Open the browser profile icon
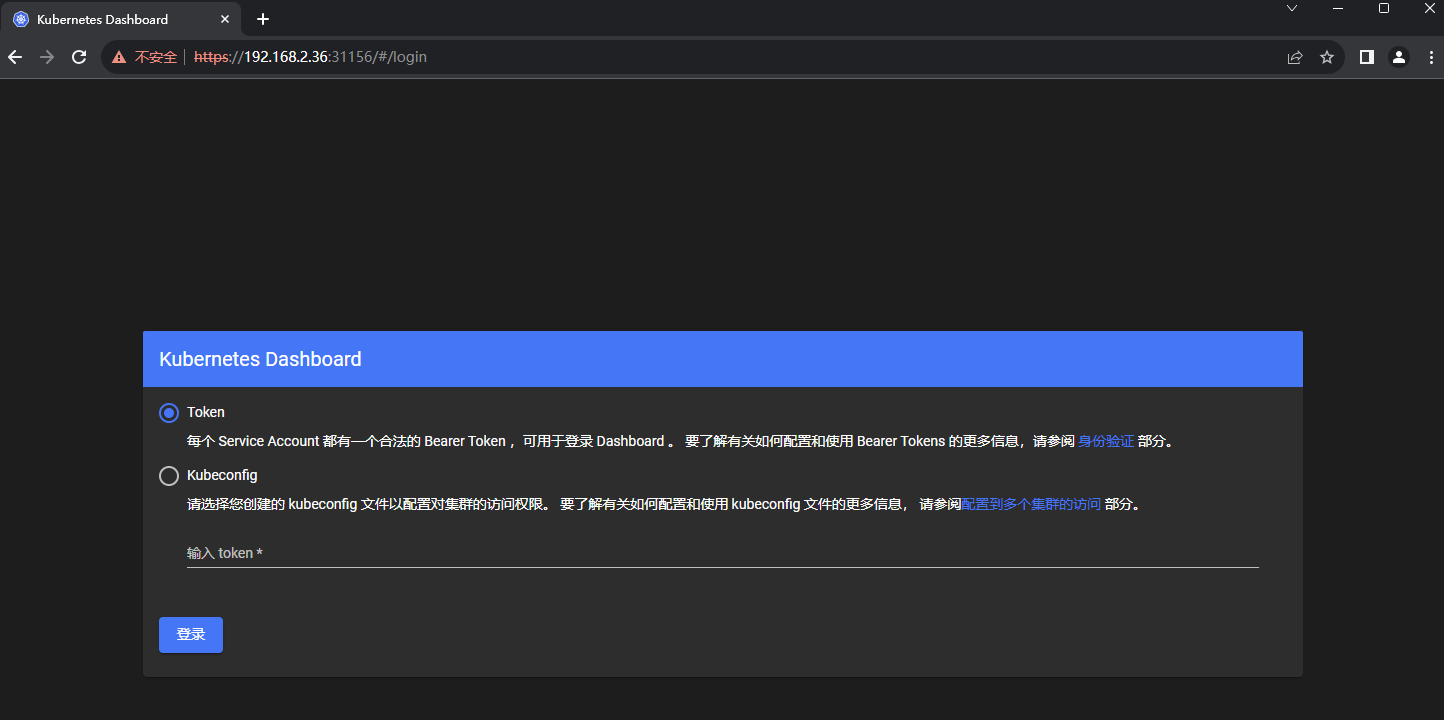Image resolution: width=1444 pixels, height=720 pixels. (1399, 57)
